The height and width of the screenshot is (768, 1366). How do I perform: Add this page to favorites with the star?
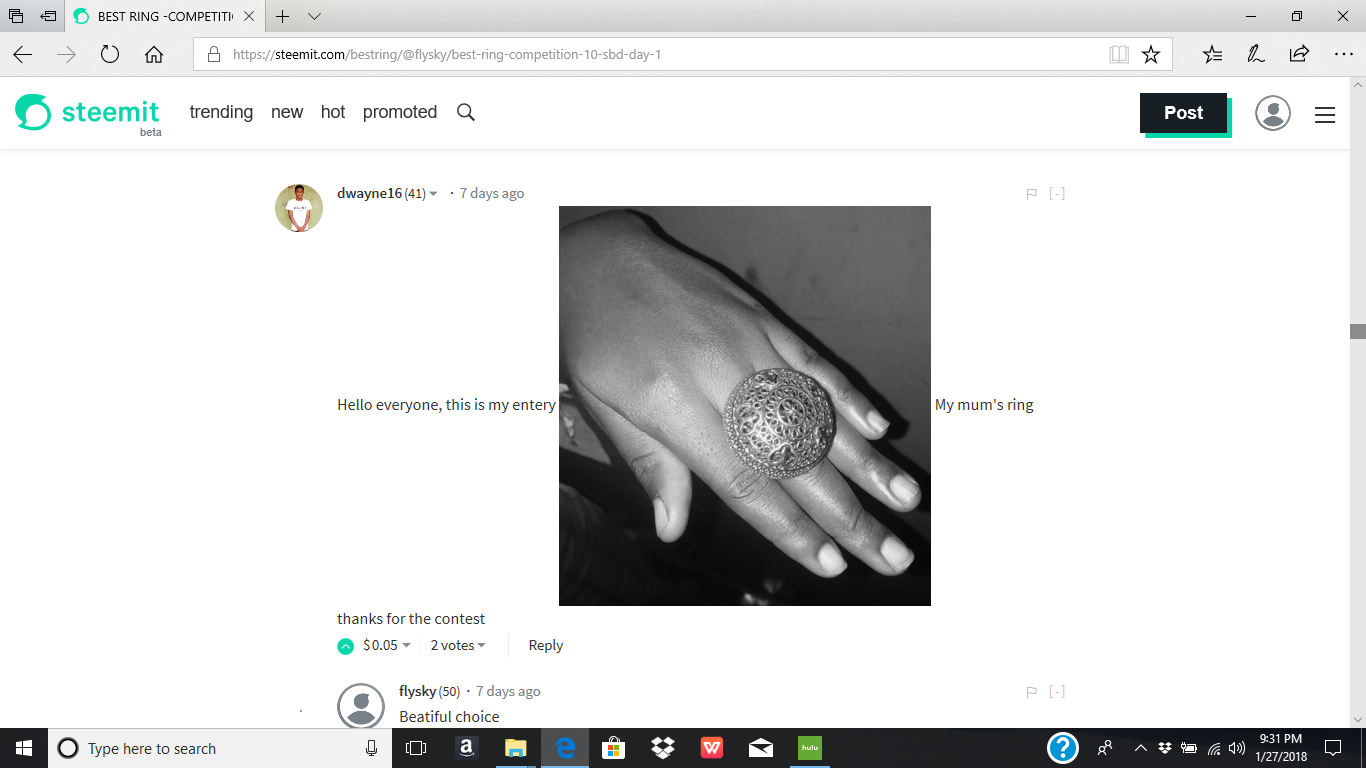tap(1152, 54)
